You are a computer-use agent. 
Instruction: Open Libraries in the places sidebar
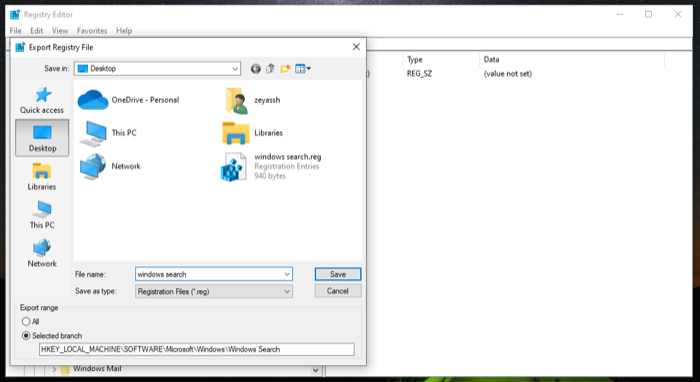tap(42, 177)
